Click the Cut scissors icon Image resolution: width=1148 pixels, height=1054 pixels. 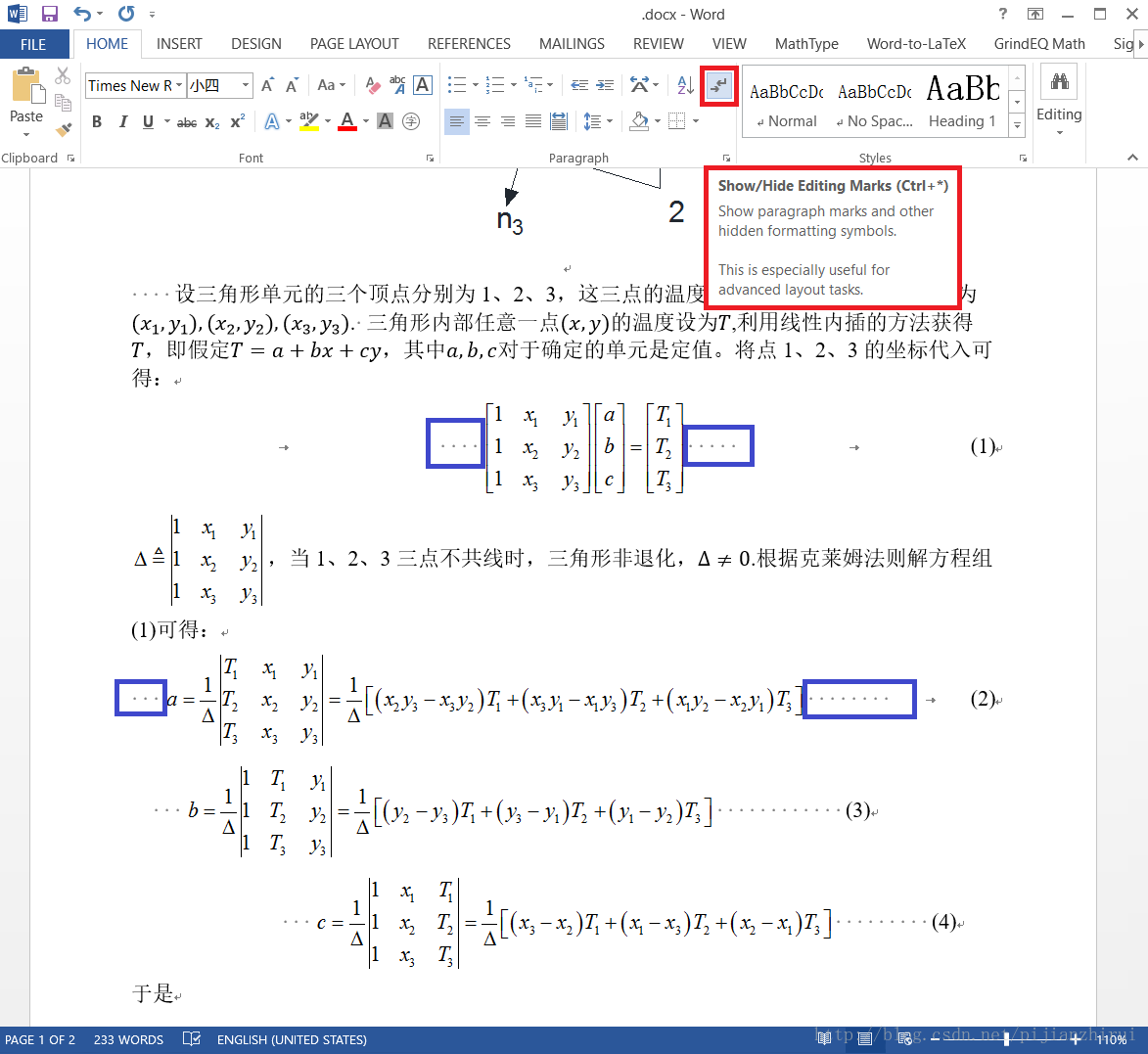pos(63,76)
